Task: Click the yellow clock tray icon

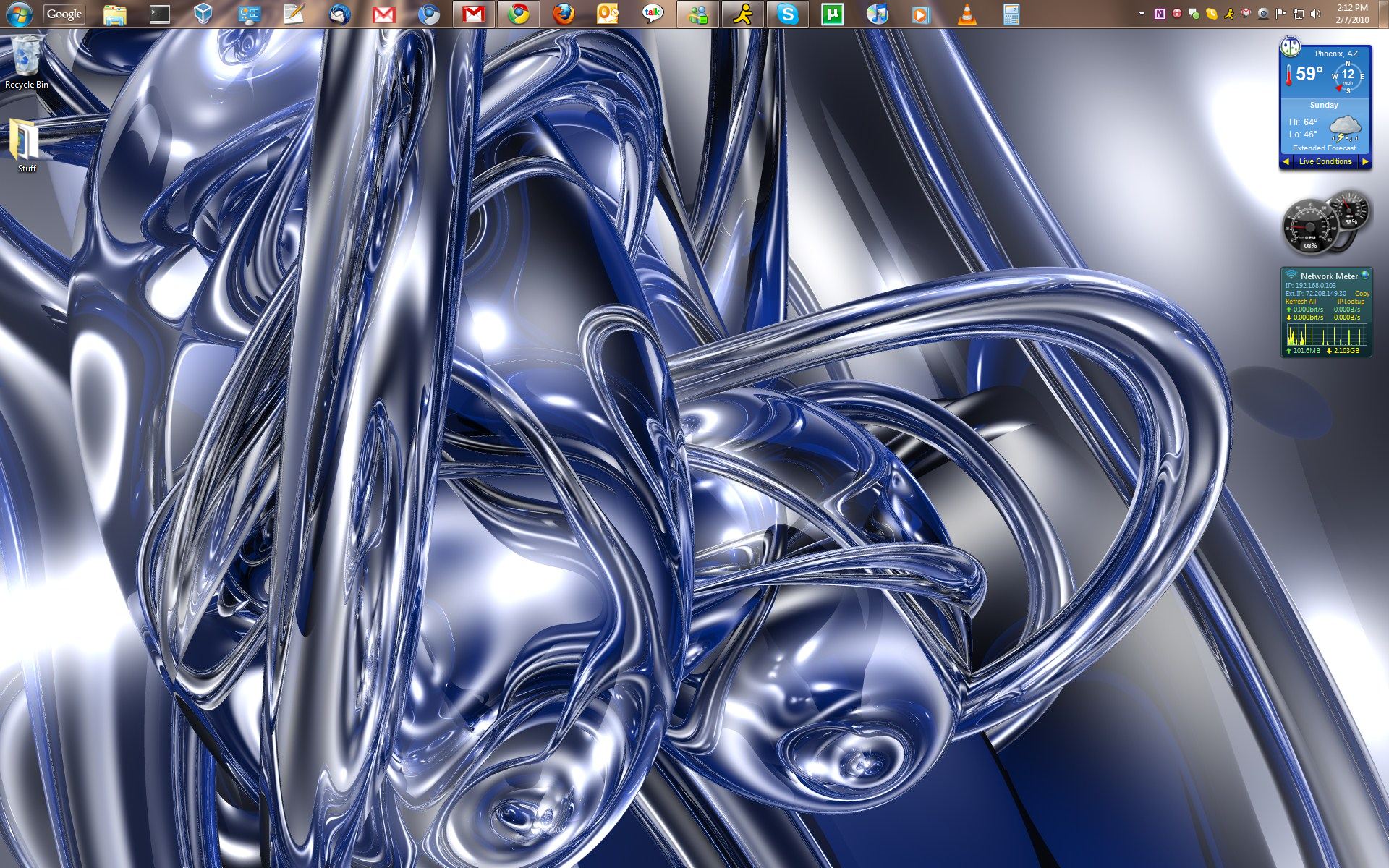Action: (1212, 14)
